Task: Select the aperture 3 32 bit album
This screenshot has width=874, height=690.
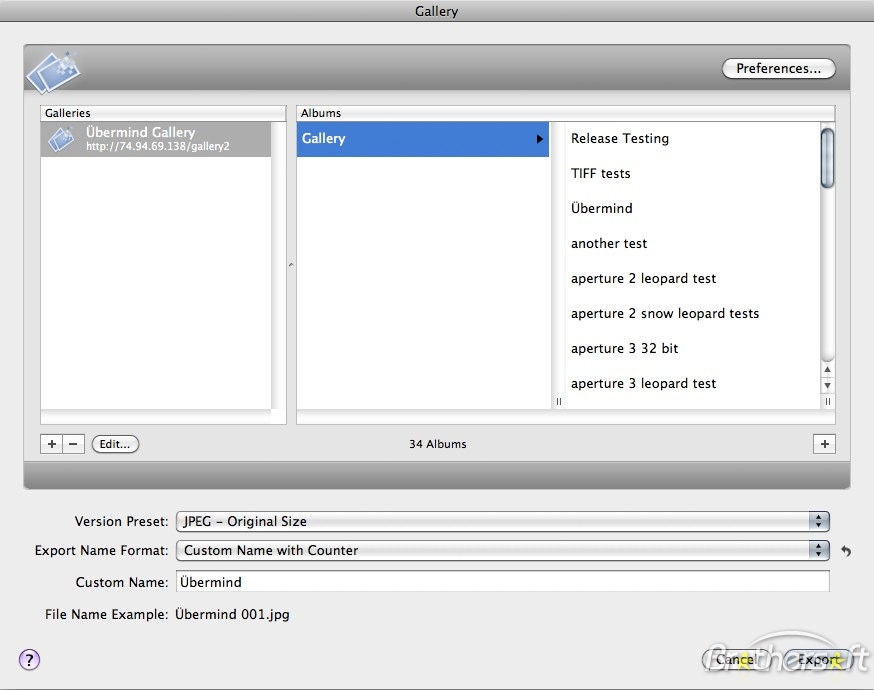Action: pyautogui.click(x=624, y=348)
